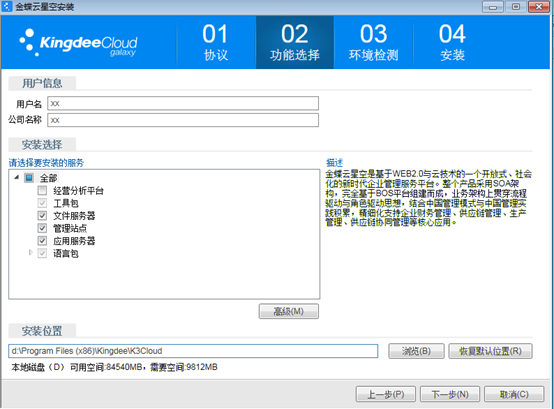Viewport: 554px width, 409px height.
Task: Select the 工具包 tree label
Action: pos(66,203)
